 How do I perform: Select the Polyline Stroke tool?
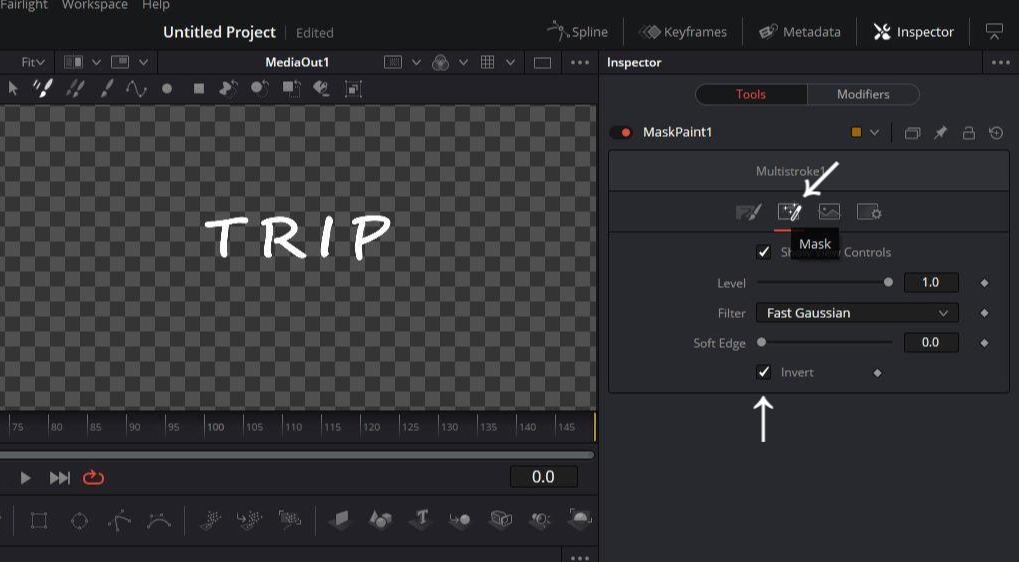(136, 88)
